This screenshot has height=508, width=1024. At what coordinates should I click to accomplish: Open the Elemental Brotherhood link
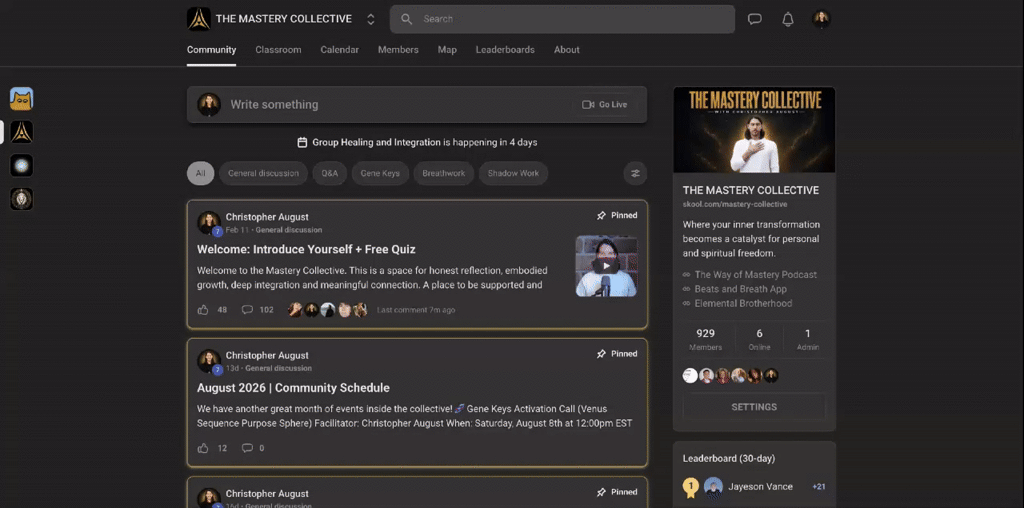[743, 304]
